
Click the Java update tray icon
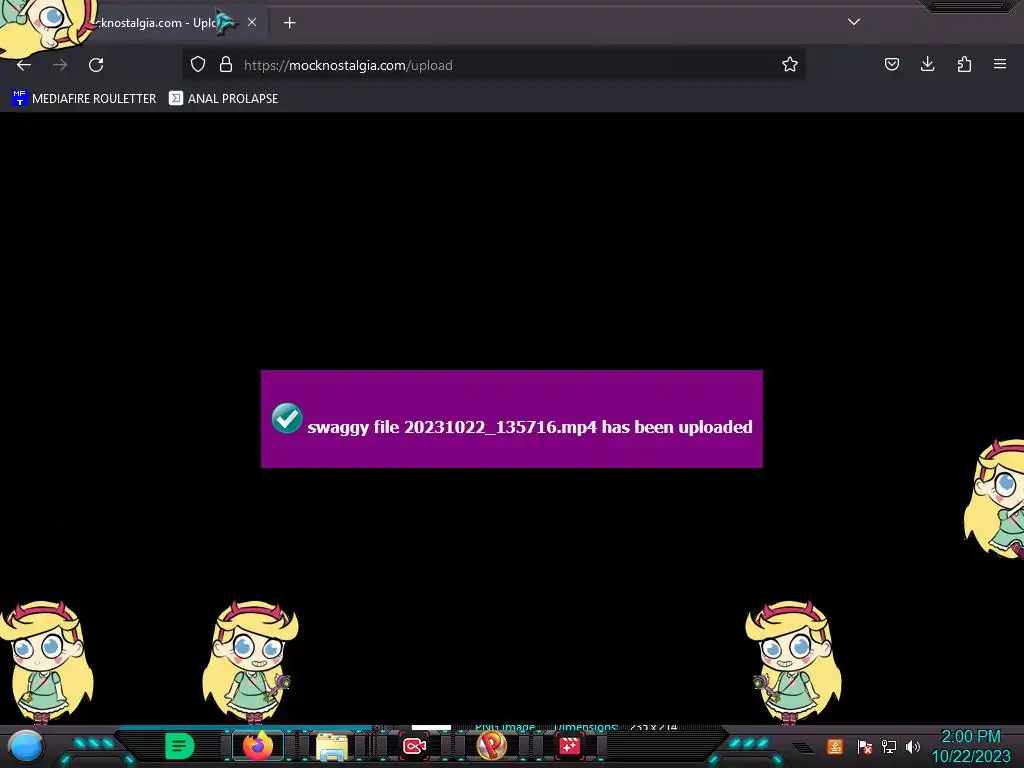tap(835, 746)
